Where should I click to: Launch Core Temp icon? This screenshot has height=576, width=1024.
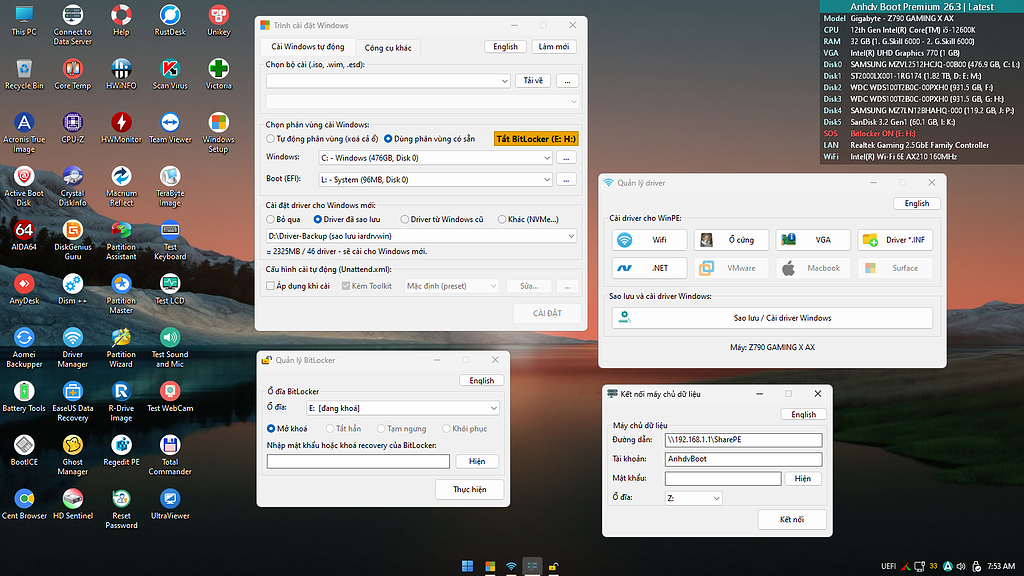point(72,74)
